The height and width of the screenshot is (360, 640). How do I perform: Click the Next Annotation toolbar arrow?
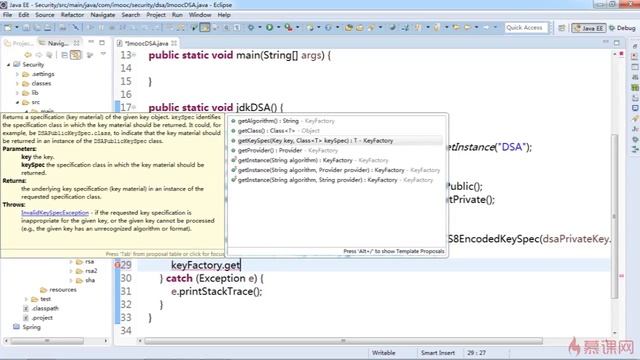point(418,28)
